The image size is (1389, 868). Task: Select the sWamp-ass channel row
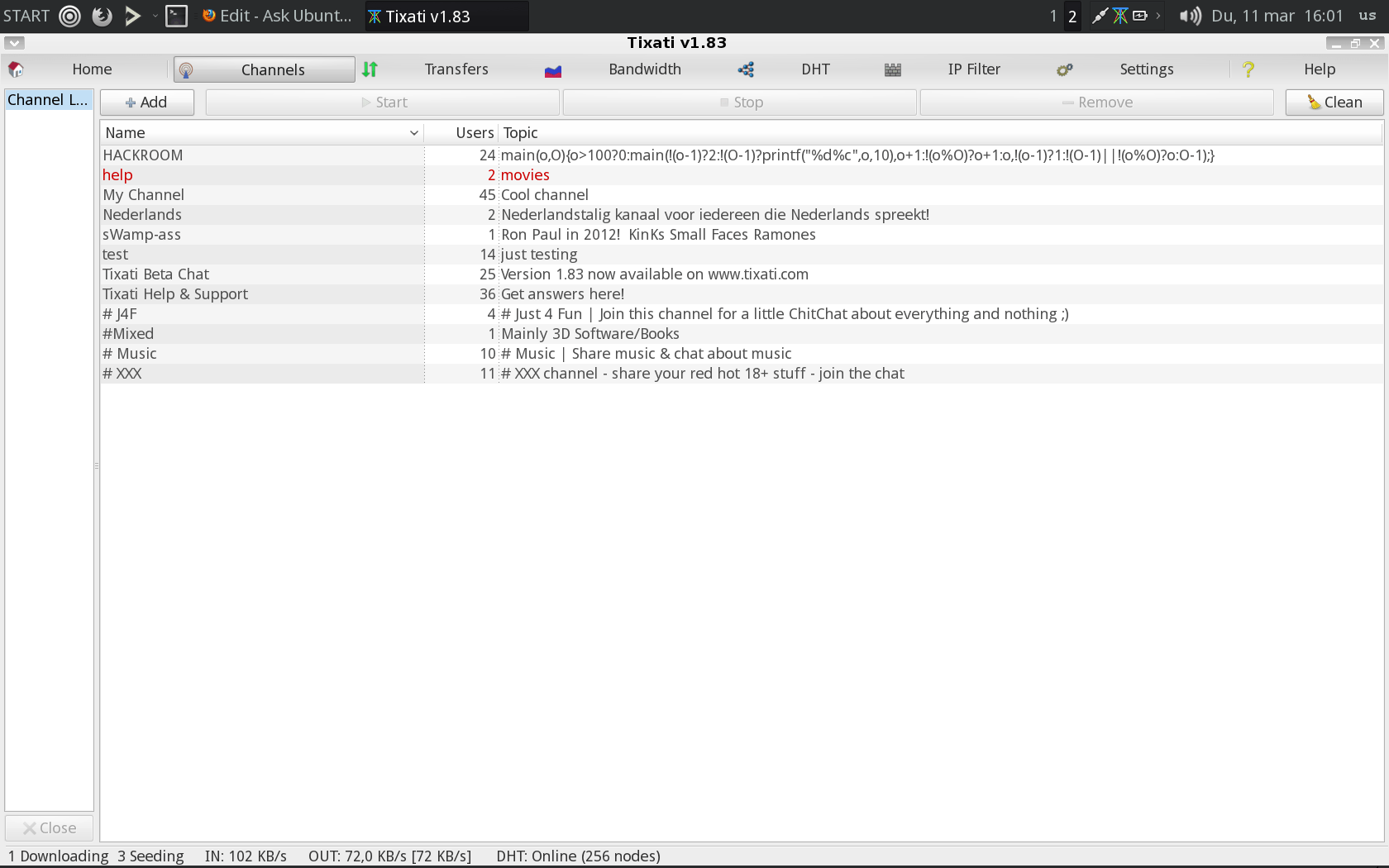coord(742,235)
